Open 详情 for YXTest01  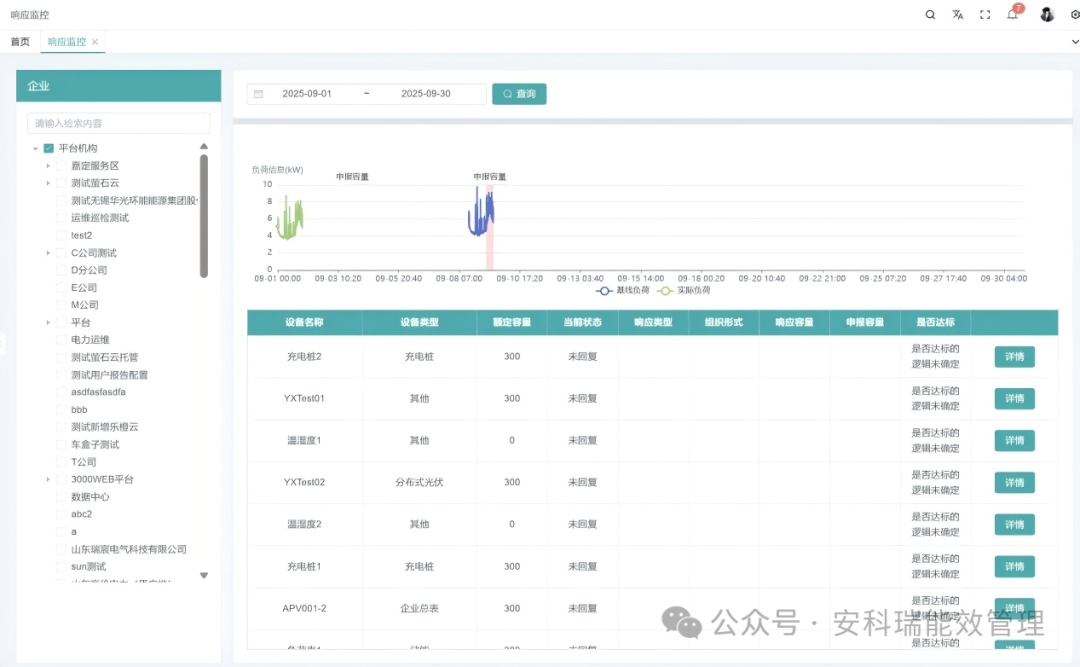[1015, 399]
